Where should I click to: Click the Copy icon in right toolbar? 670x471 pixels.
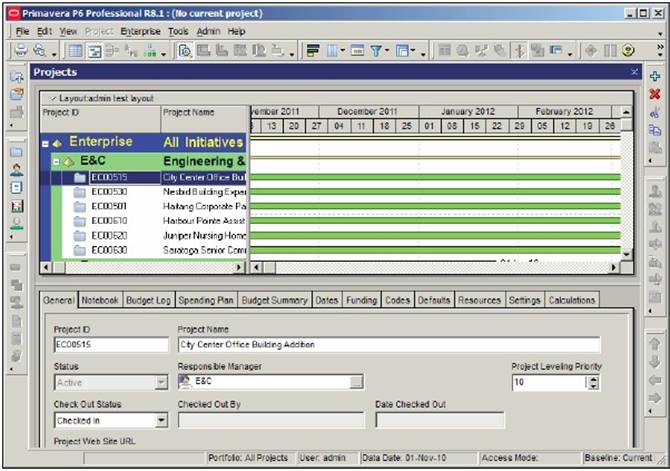tap(655, 130)
